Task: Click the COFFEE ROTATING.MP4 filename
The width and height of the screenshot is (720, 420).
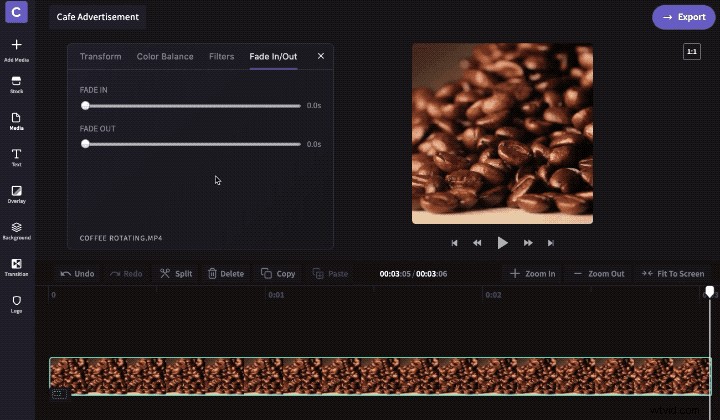Action: point(121,238)
